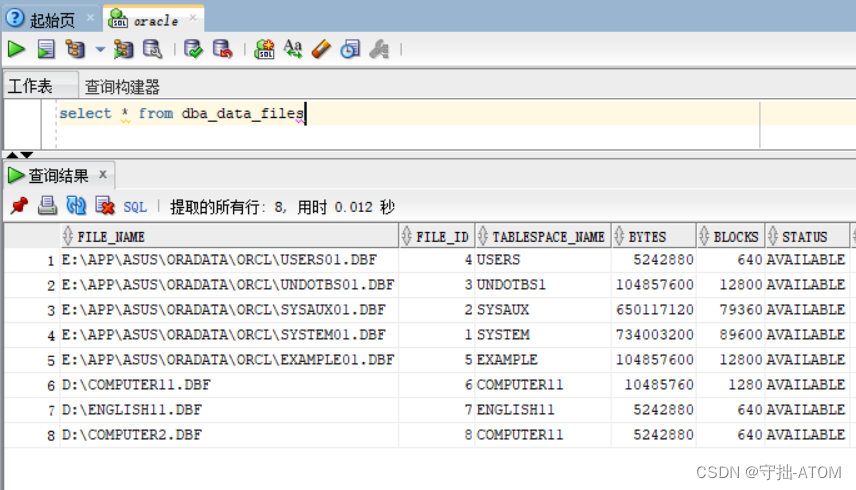Click the SQL History icon
Image resolution: width=856 pixels, height=490 pixels.
click(350, 50)
